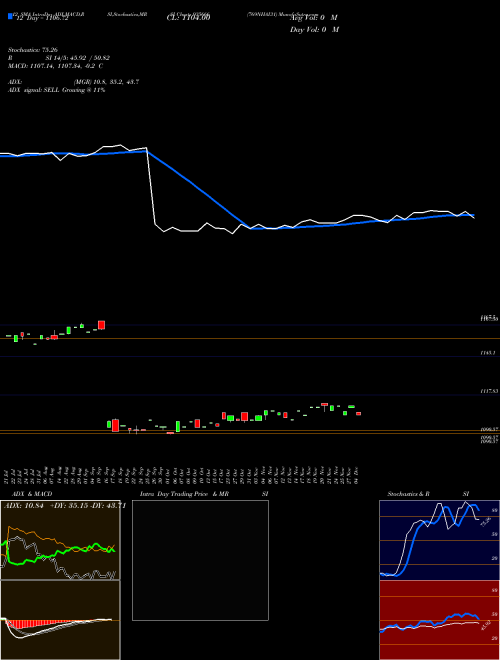Open the red RSI chart panel
Image resolution: width=500 pixels, height=660 pixels.
pyautogui.click(x=439, y=620)
